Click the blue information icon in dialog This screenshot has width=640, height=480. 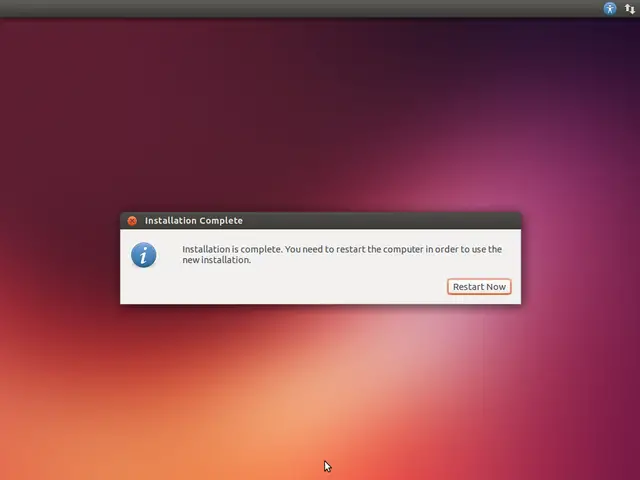pyautogui.click(x=144, y=255)
